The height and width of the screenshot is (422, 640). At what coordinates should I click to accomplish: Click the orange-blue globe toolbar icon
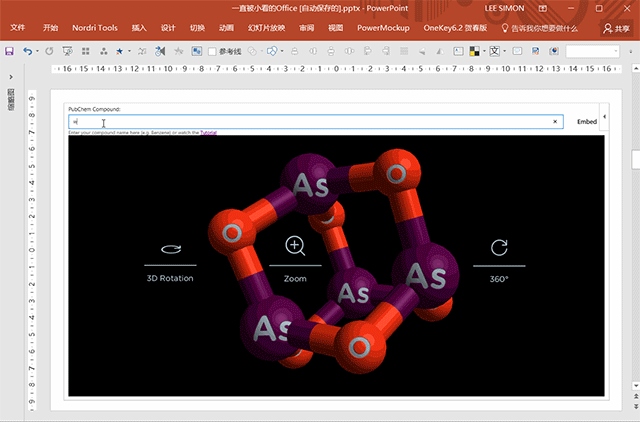pyautogui.click(x=554, y=51)
